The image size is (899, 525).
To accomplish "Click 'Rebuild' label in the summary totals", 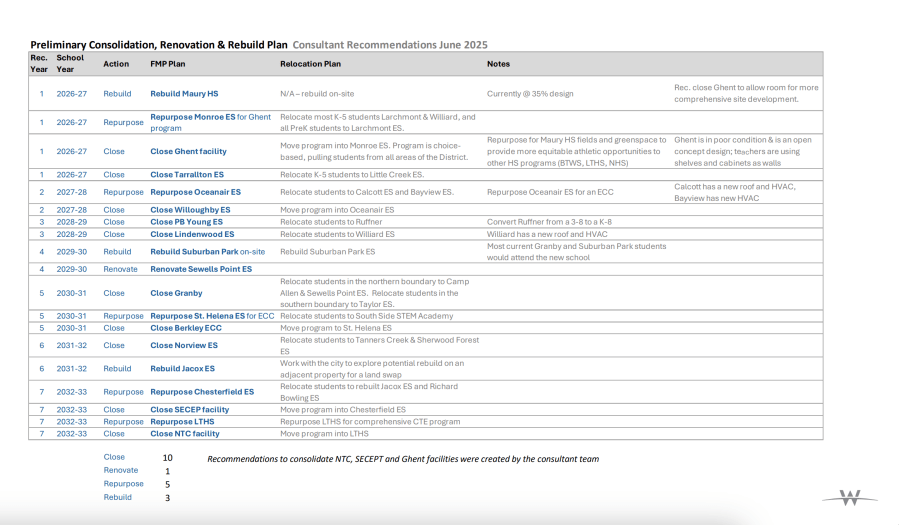I will [x=117, y=497].
